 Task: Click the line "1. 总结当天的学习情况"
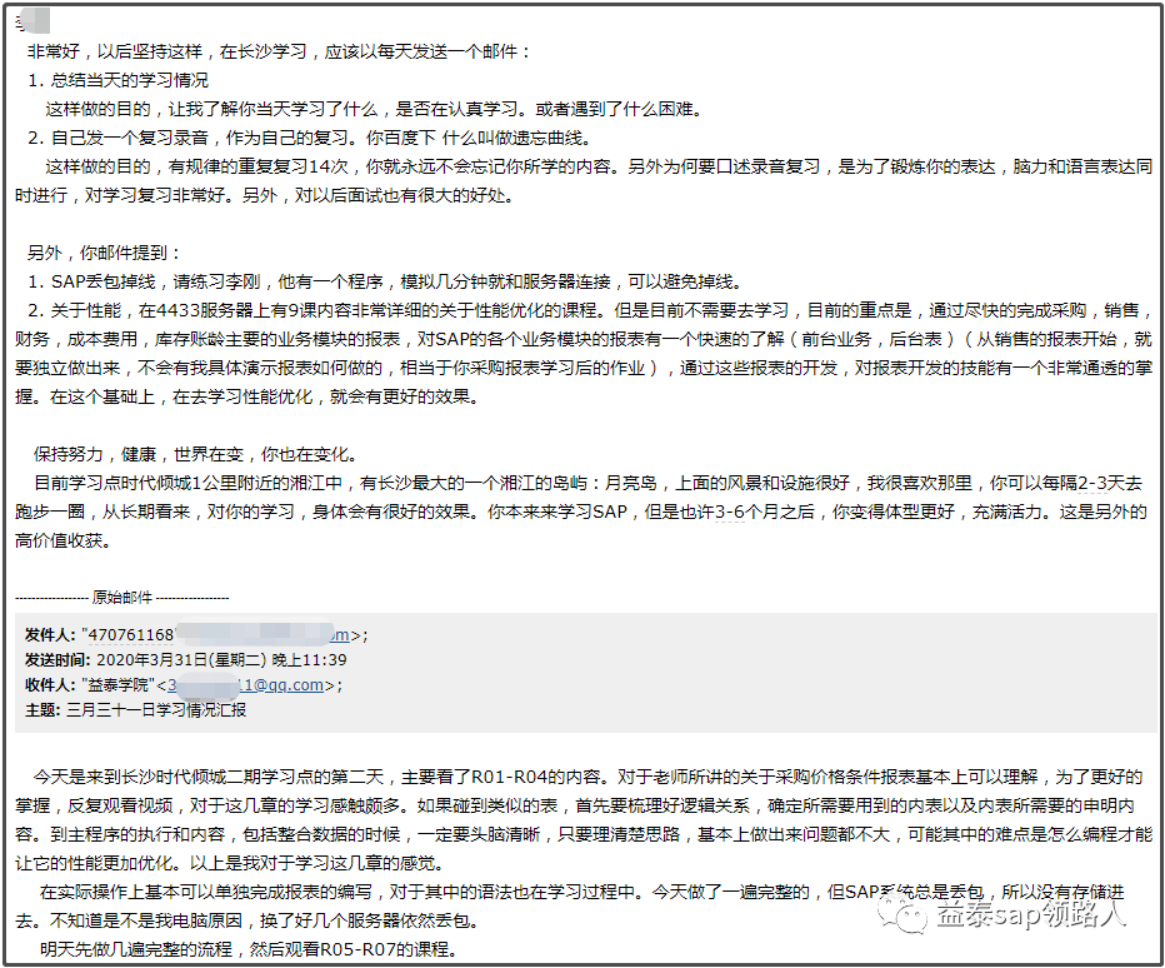coord(118,80)
